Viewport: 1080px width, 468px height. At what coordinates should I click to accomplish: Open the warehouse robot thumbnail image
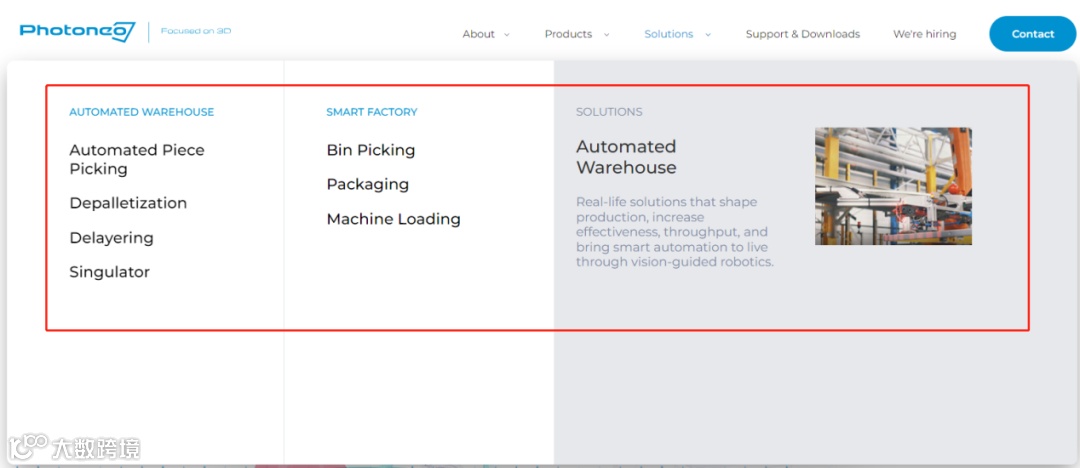pos(893,186)
